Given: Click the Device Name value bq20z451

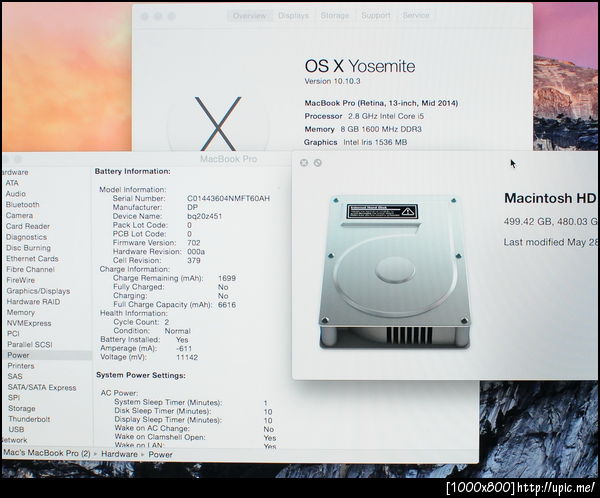Looking at the screenshot, I should (x=205, y=216).
